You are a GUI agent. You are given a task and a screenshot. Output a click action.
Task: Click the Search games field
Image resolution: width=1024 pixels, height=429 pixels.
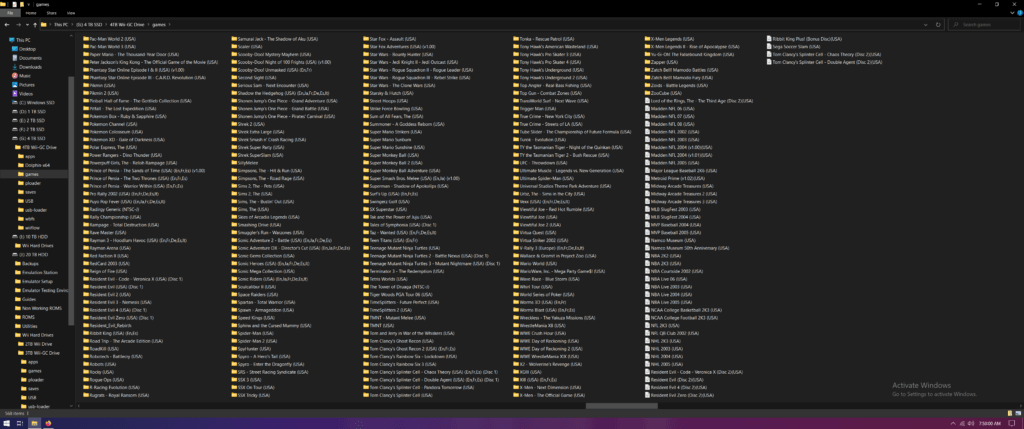coord(985,25)
